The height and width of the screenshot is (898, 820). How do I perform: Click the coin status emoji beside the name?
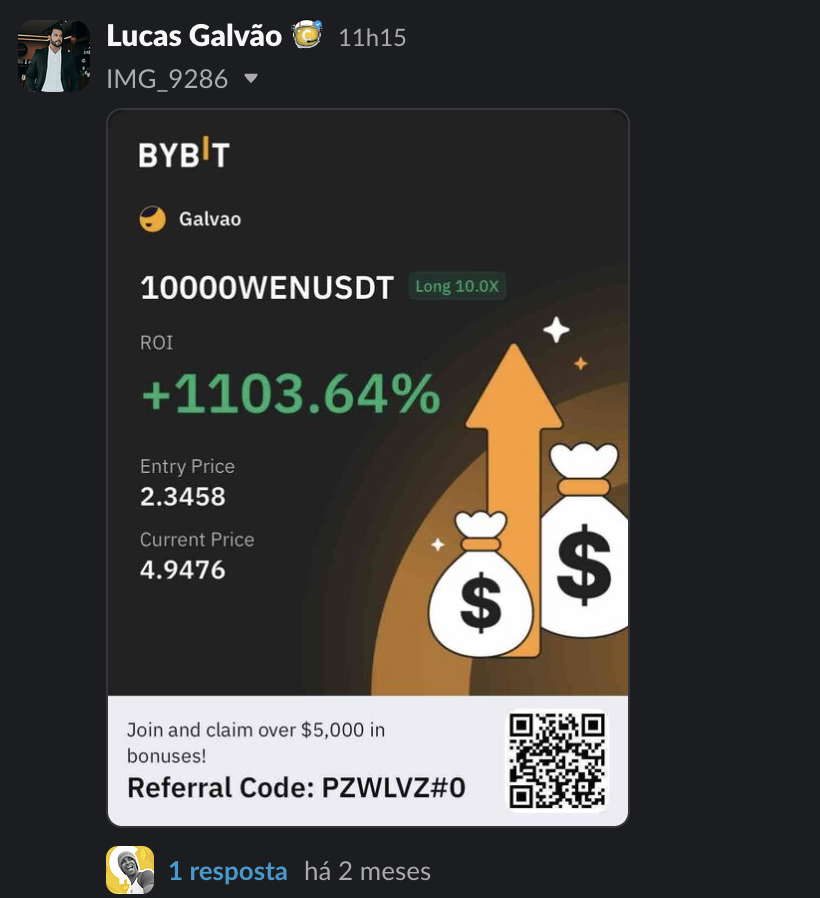click(x=308, y=34)
